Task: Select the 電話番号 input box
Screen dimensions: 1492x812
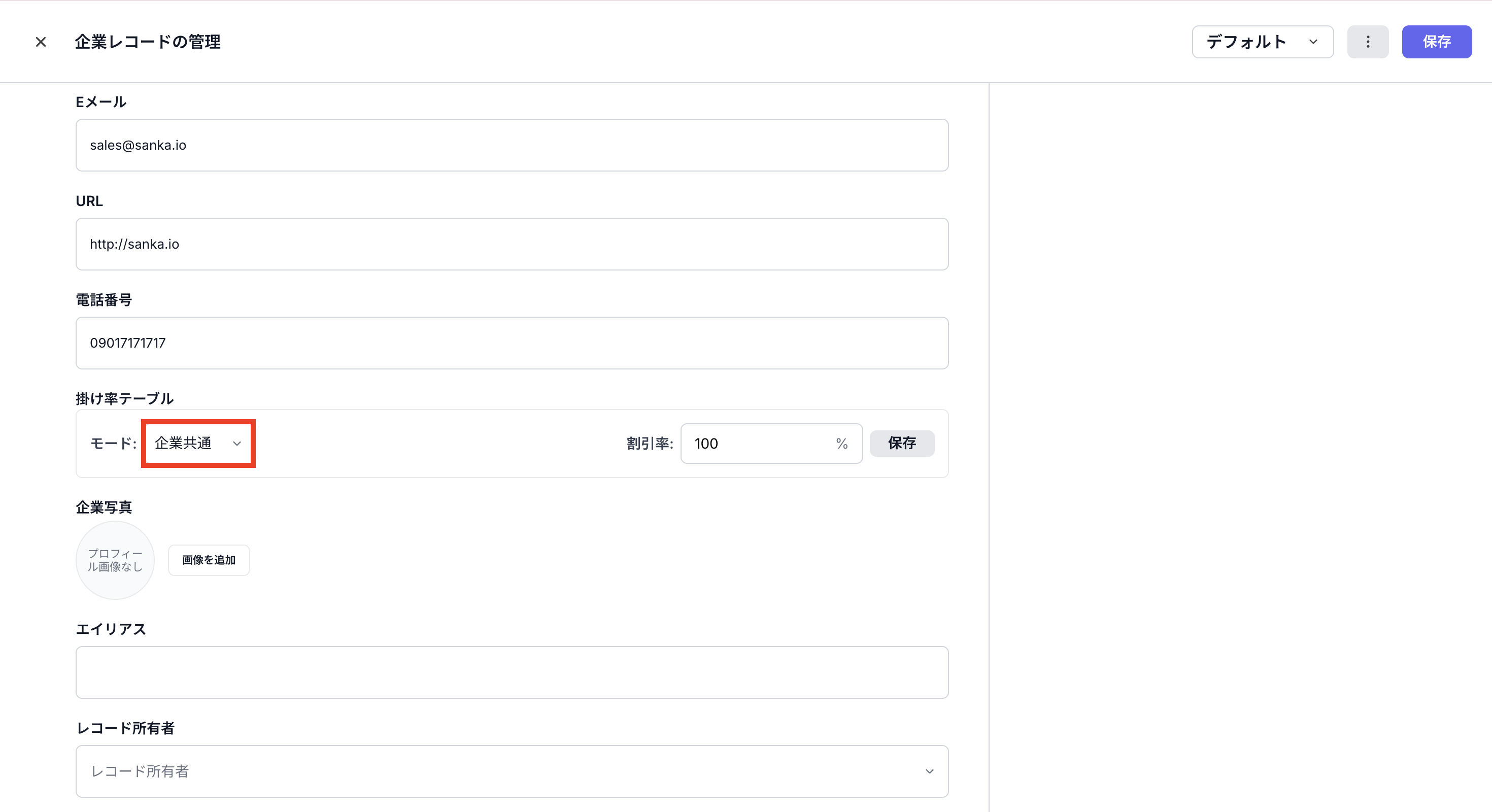Action: pos(512,343)
